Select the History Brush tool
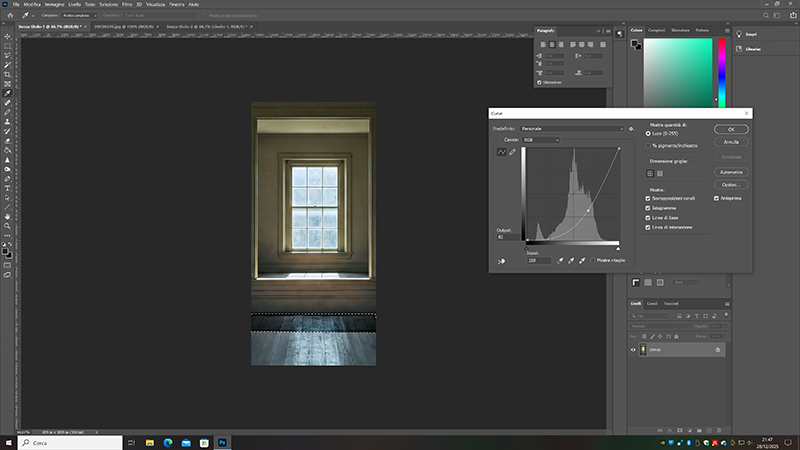800x450 pixels. (7, 131)
